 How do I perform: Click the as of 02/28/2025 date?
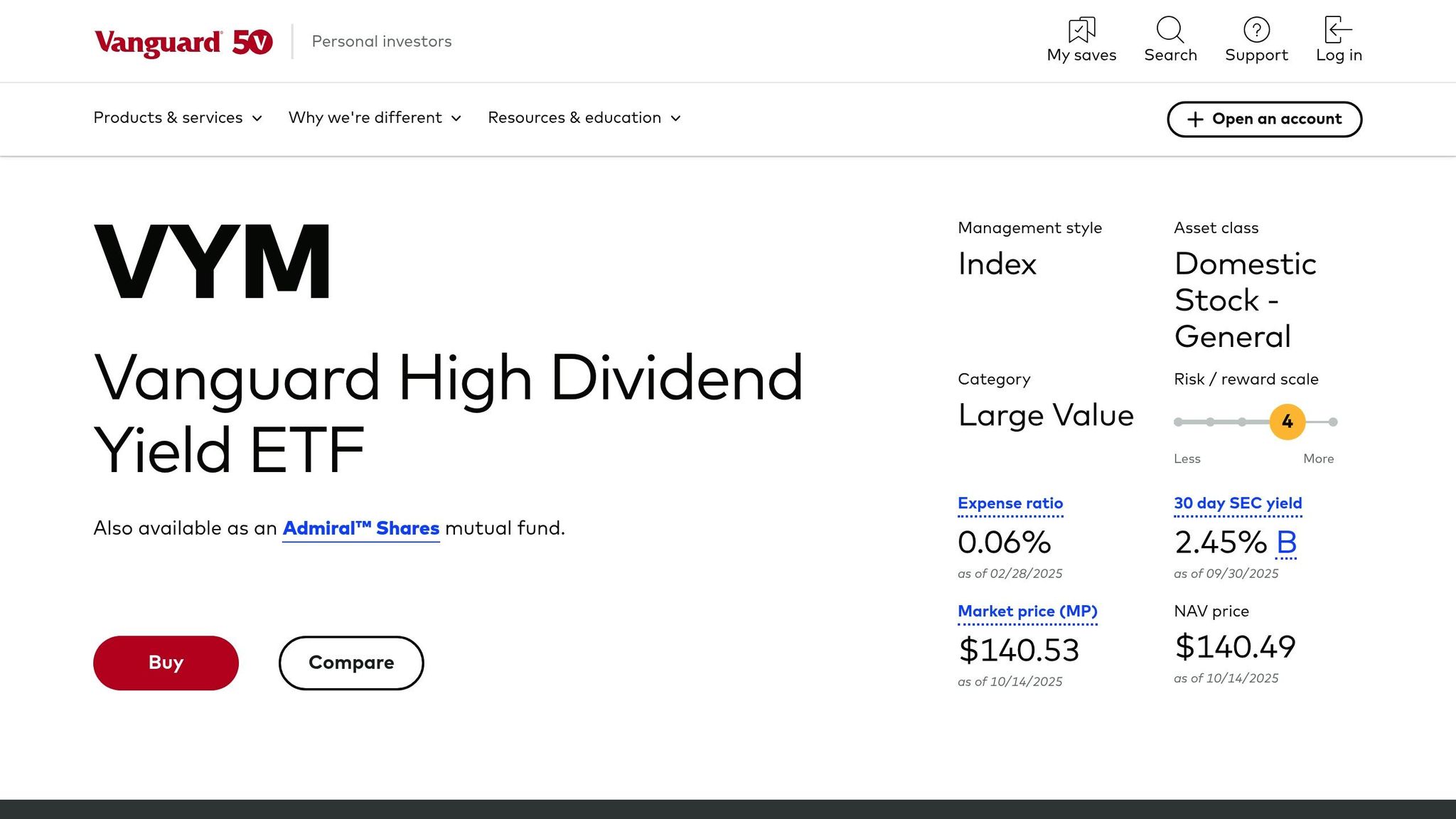tap(1010, 574)
